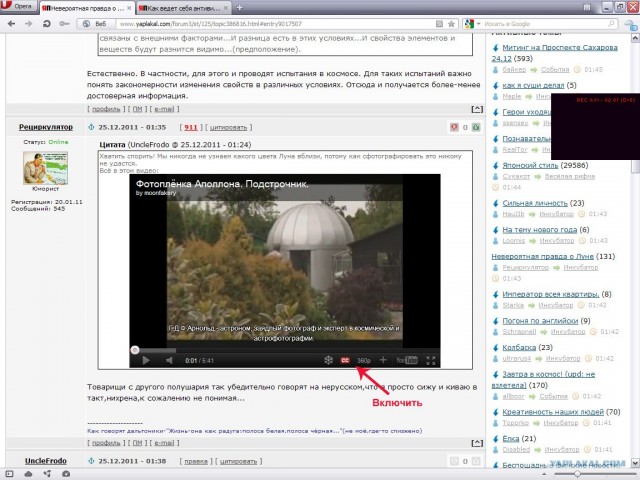This screenshot has width=640, height=480.
Task: Click Рециркулятор's avatar image
Action: (45, 168)
